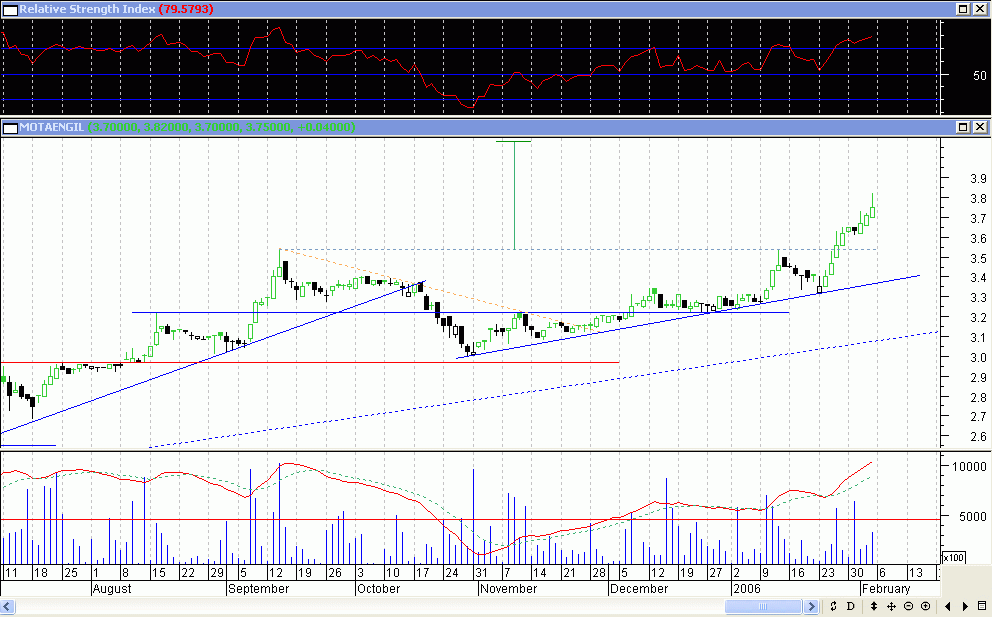Click the chart scrollbar's right arrow

(812, 607)
